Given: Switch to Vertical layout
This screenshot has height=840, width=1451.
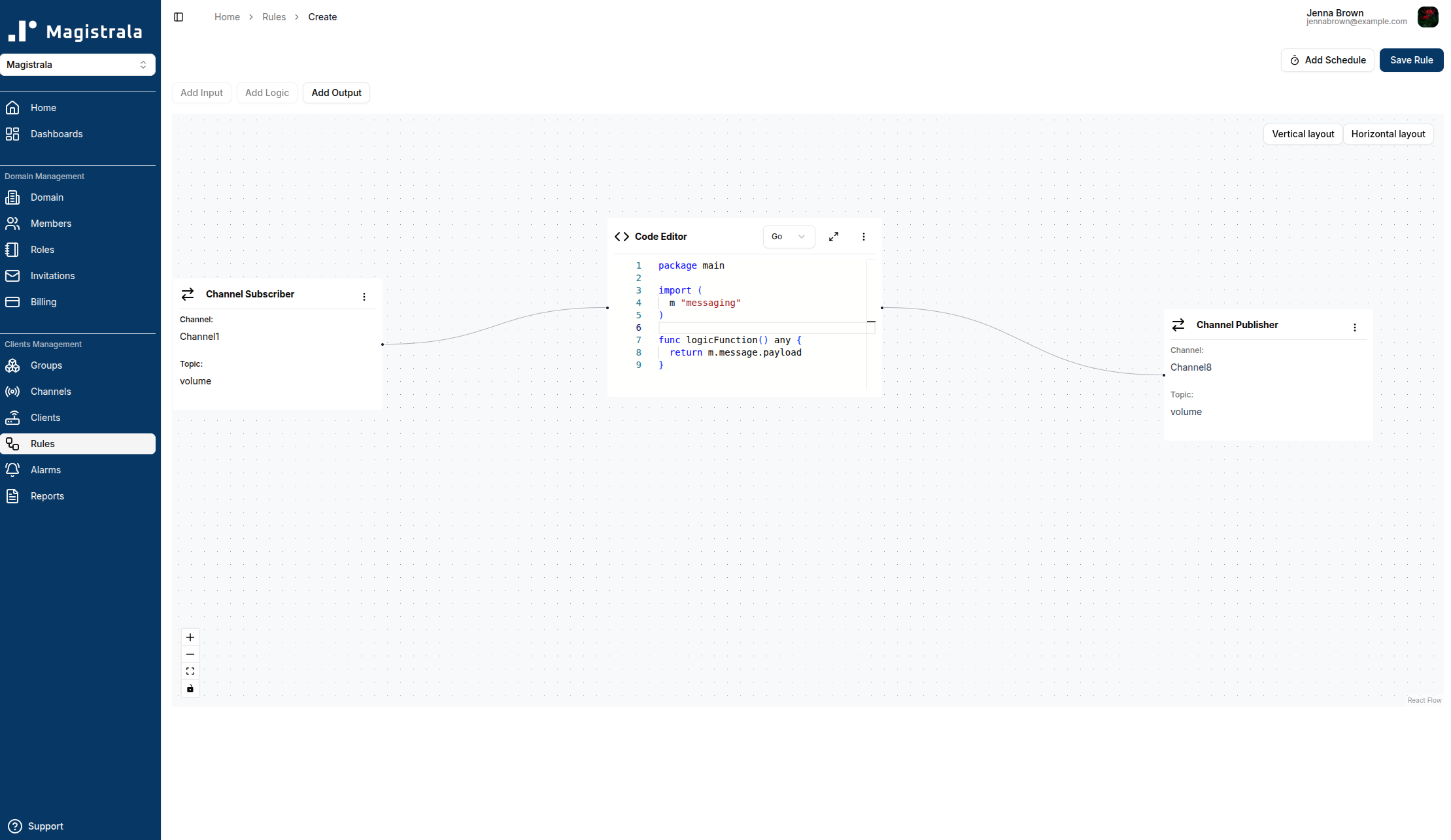Looking at the screenshot, I should coord(1303,133).
